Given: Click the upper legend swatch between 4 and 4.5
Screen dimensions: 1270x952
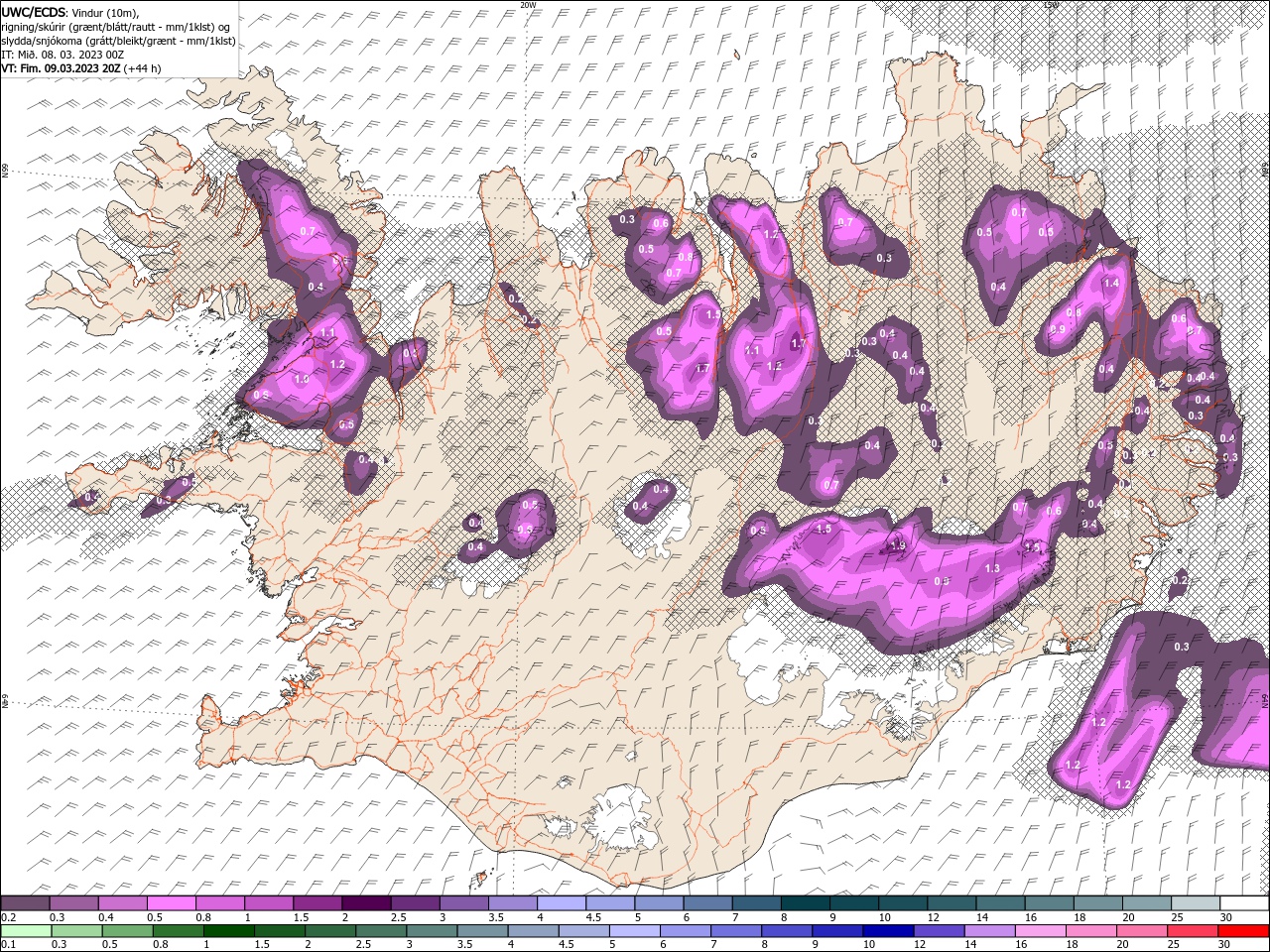Looking at the screenshot, I should [x=562, y=903].
